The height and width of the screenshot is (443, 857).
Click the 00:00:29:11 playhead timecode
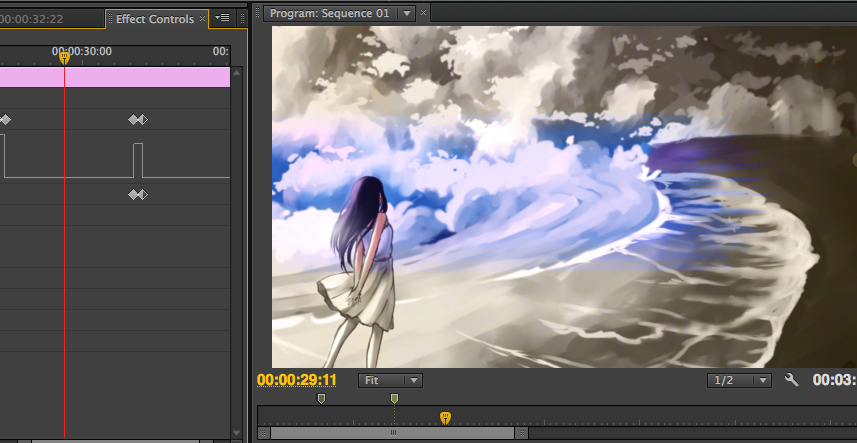point(297,380)
